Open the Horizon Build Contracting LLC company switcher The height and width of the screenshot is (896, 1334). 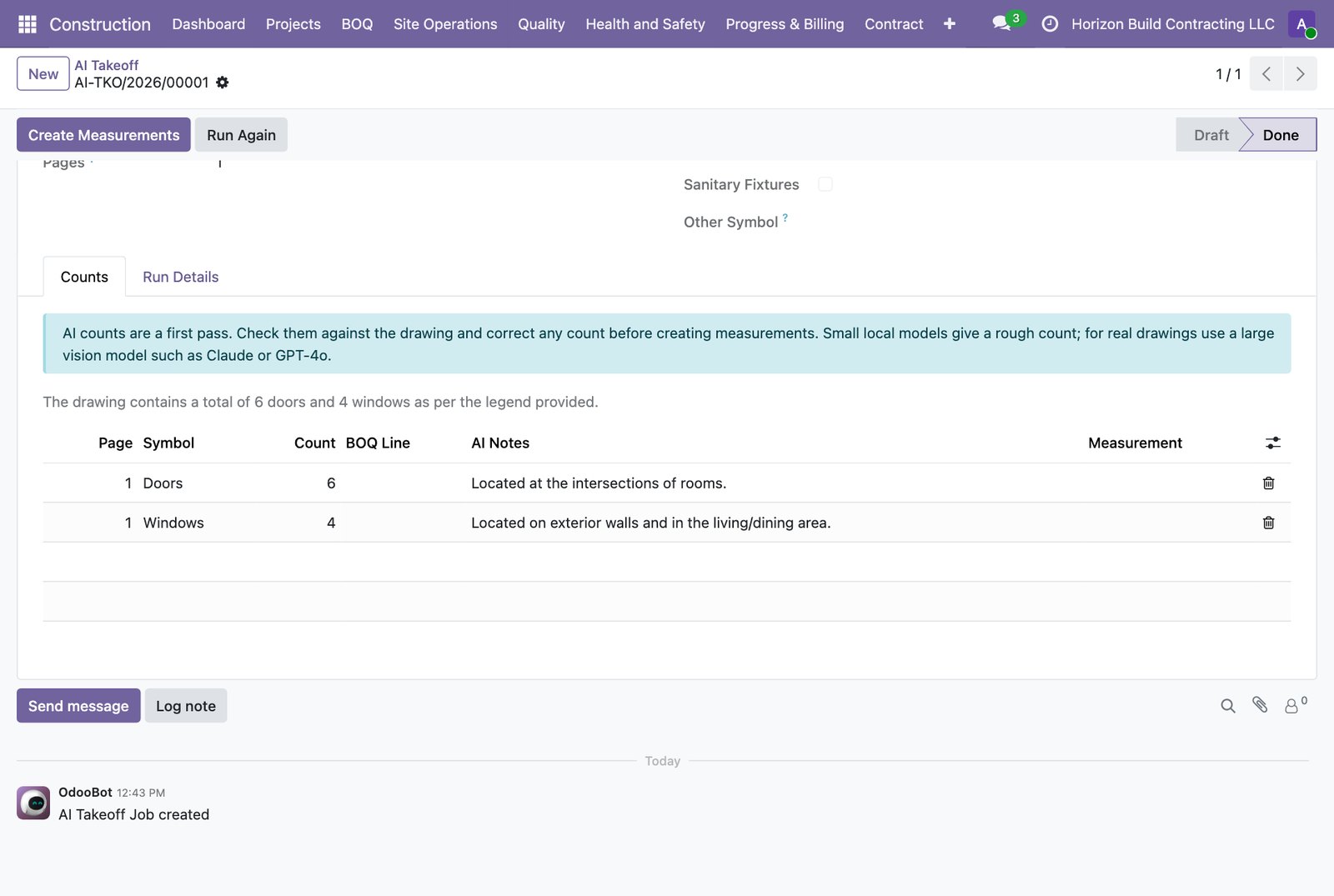click(x=1172, y=24)
